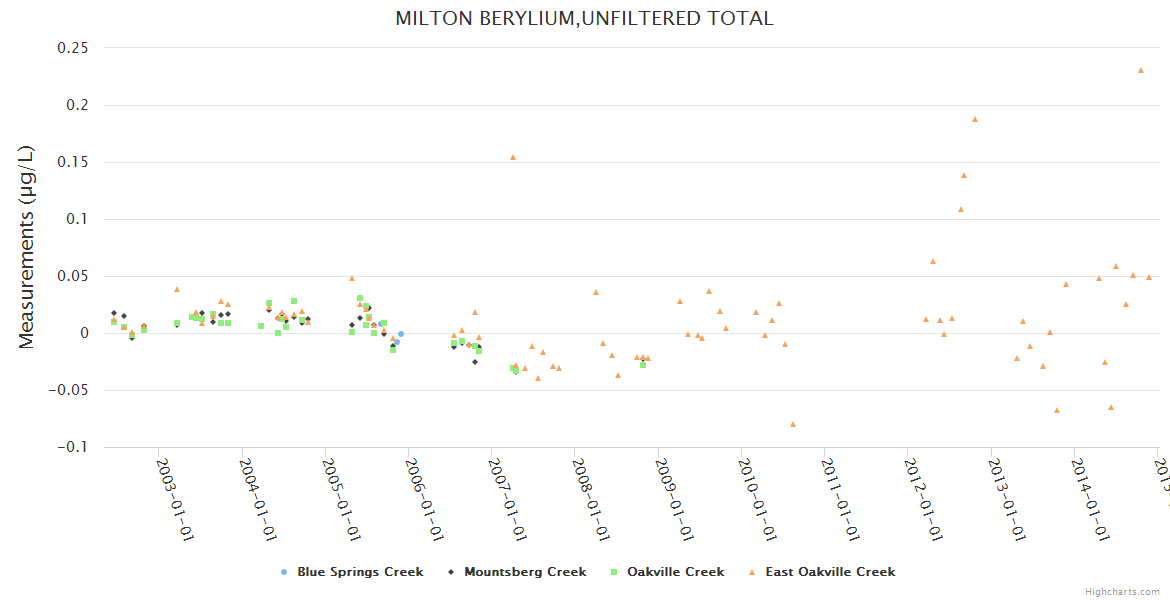
Task: Click the blue circle legend symbol
Action: click(x=284, y=572)
